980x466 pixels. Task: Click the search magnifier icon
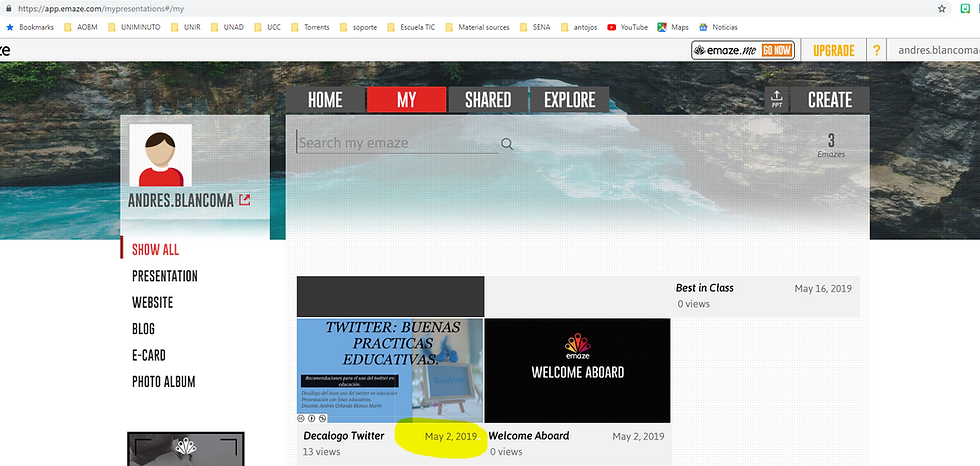pyautogui.click(x=507, y=144)
